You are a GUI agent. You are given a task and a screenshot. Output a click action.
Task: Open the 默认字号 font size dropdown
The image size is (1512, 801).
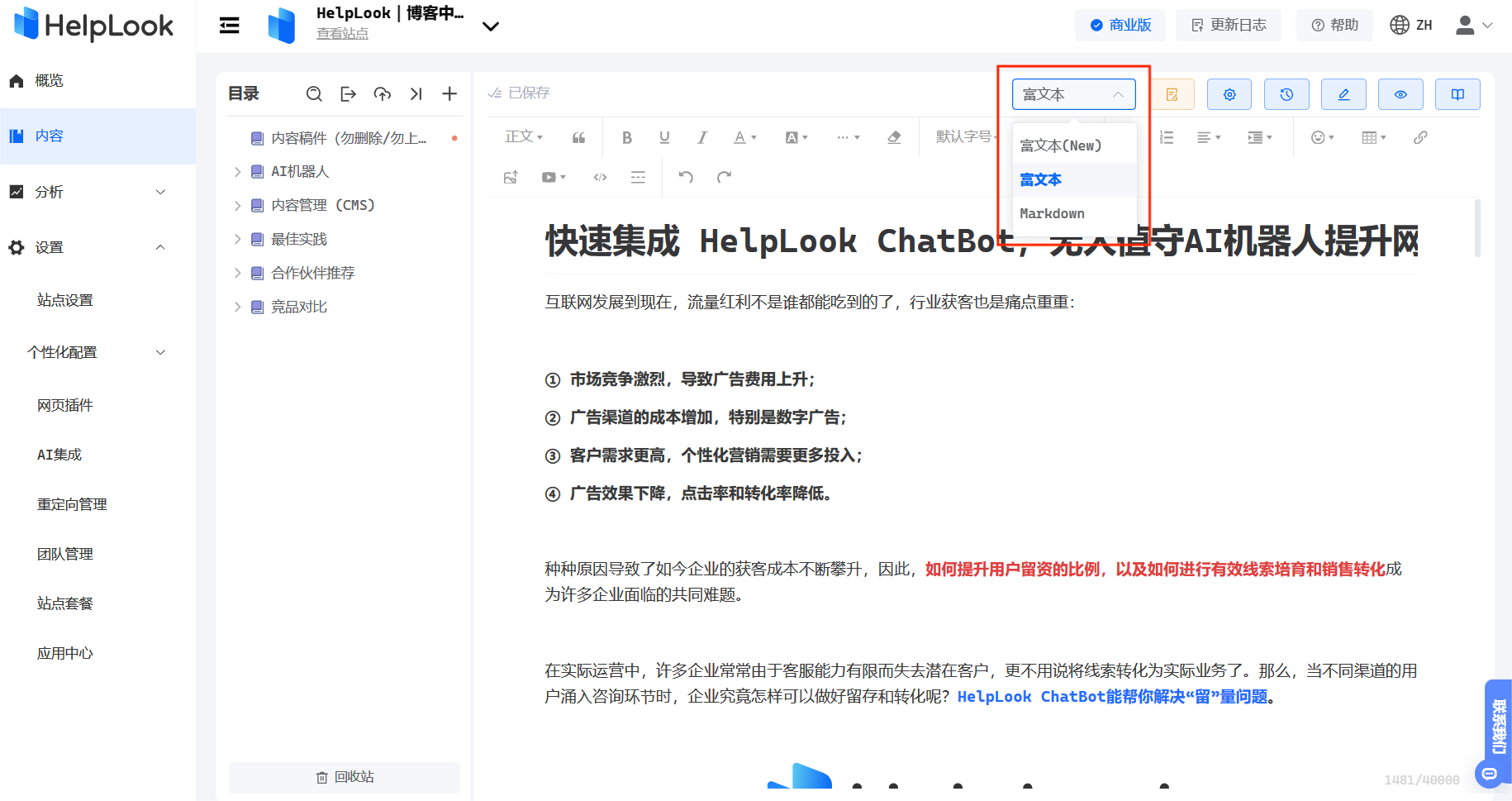(x=967, y=137)
